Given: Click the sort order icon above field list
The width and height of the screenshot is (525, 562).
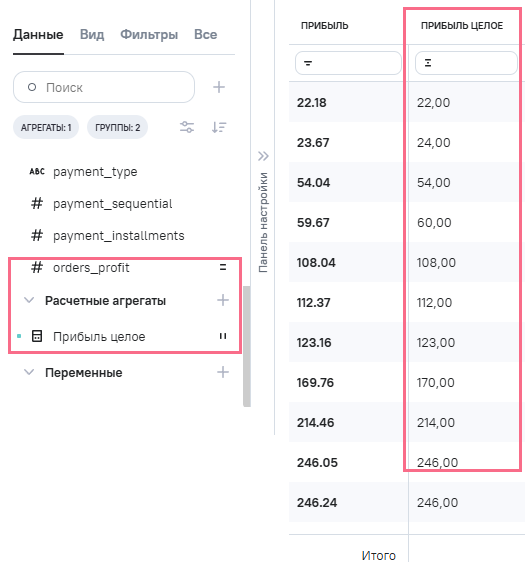Looking at the screenshot, I should pyautogui.click(x=219, y=127).
